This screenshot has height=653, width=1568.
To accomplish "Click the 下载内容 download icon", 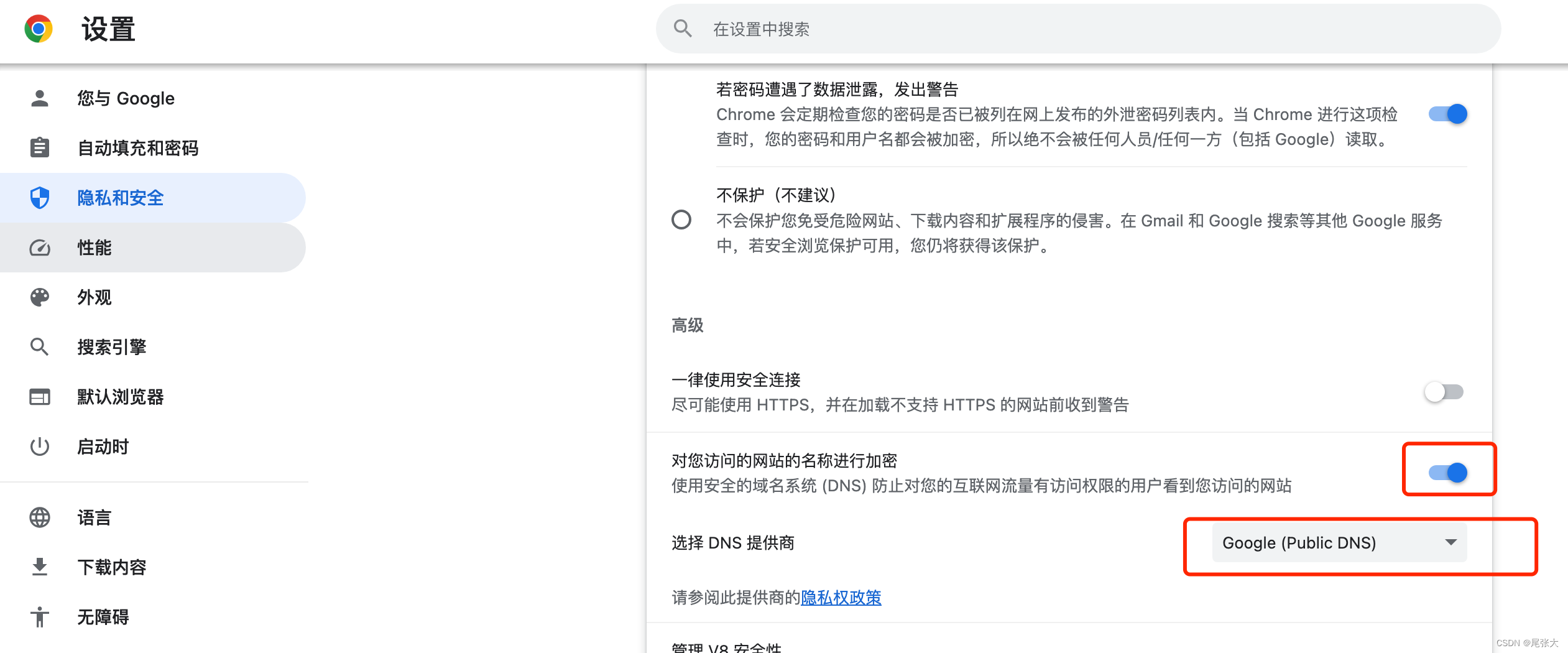I will [39, 567].
